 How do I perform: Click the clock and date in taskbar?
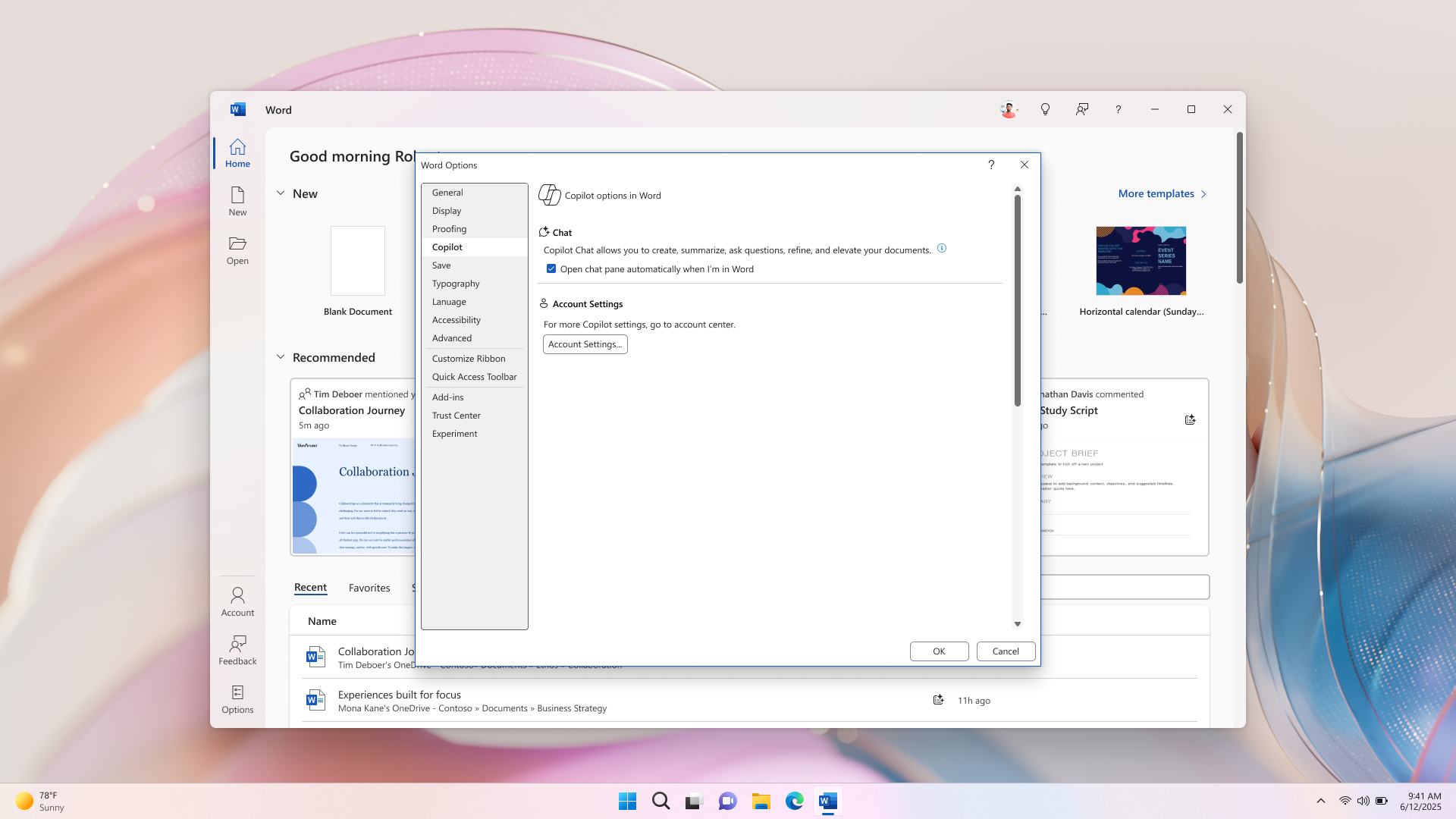tap(1420, 801)
